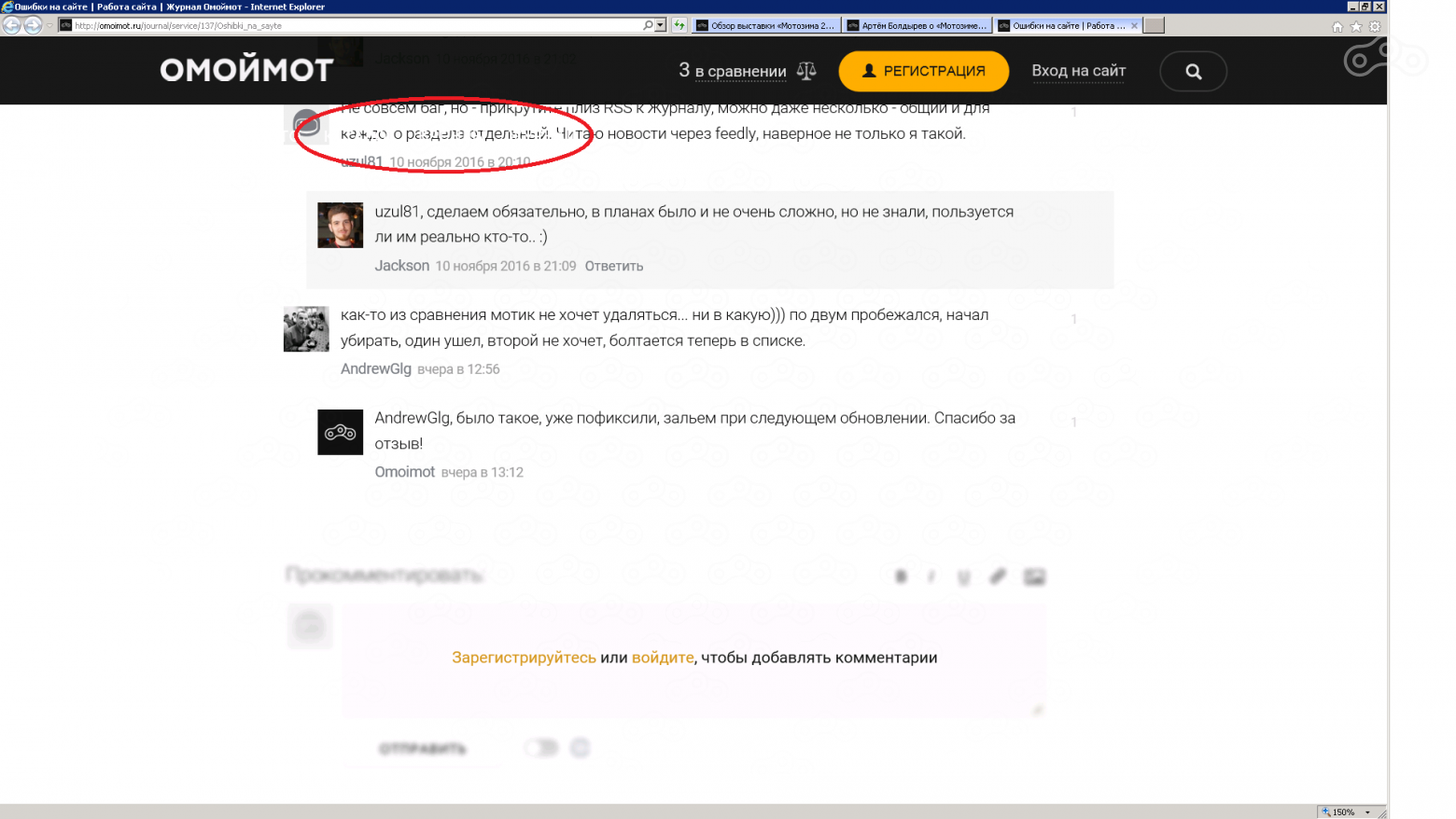1456x819 pixels.
Task: Open the IE Tools gear icon
Action: 1375,26
